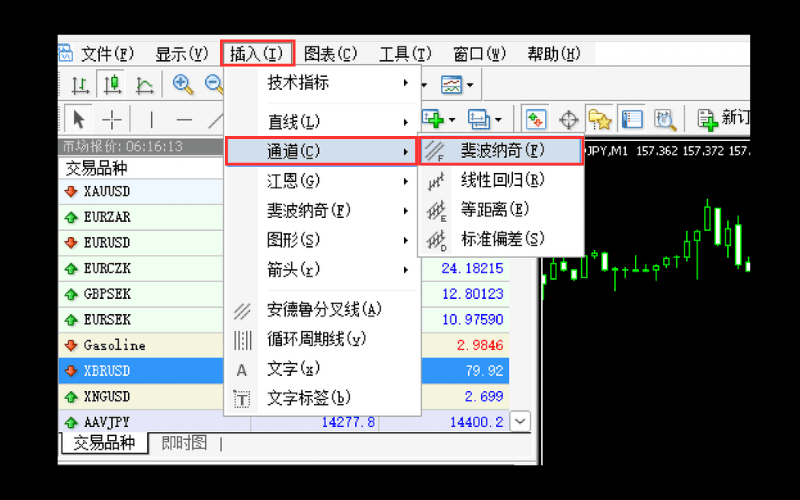Select the line chart icon
Viewport: 800px width, 500px height.
click(x=144, y=84)
